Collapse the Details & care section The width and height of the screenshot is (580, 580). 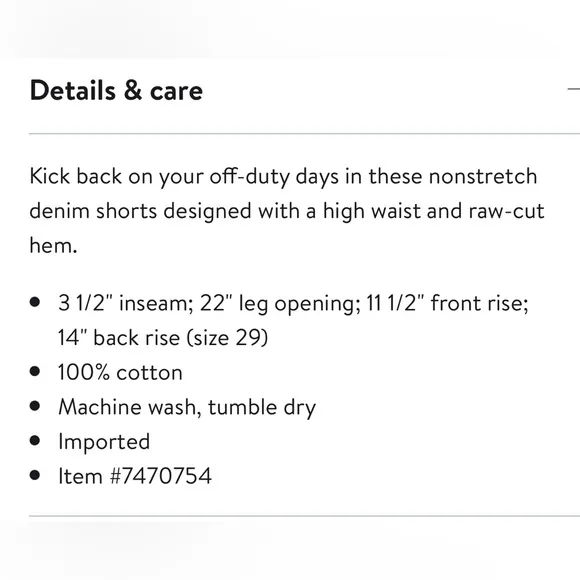pyautogui.click(x=574, y=89)
